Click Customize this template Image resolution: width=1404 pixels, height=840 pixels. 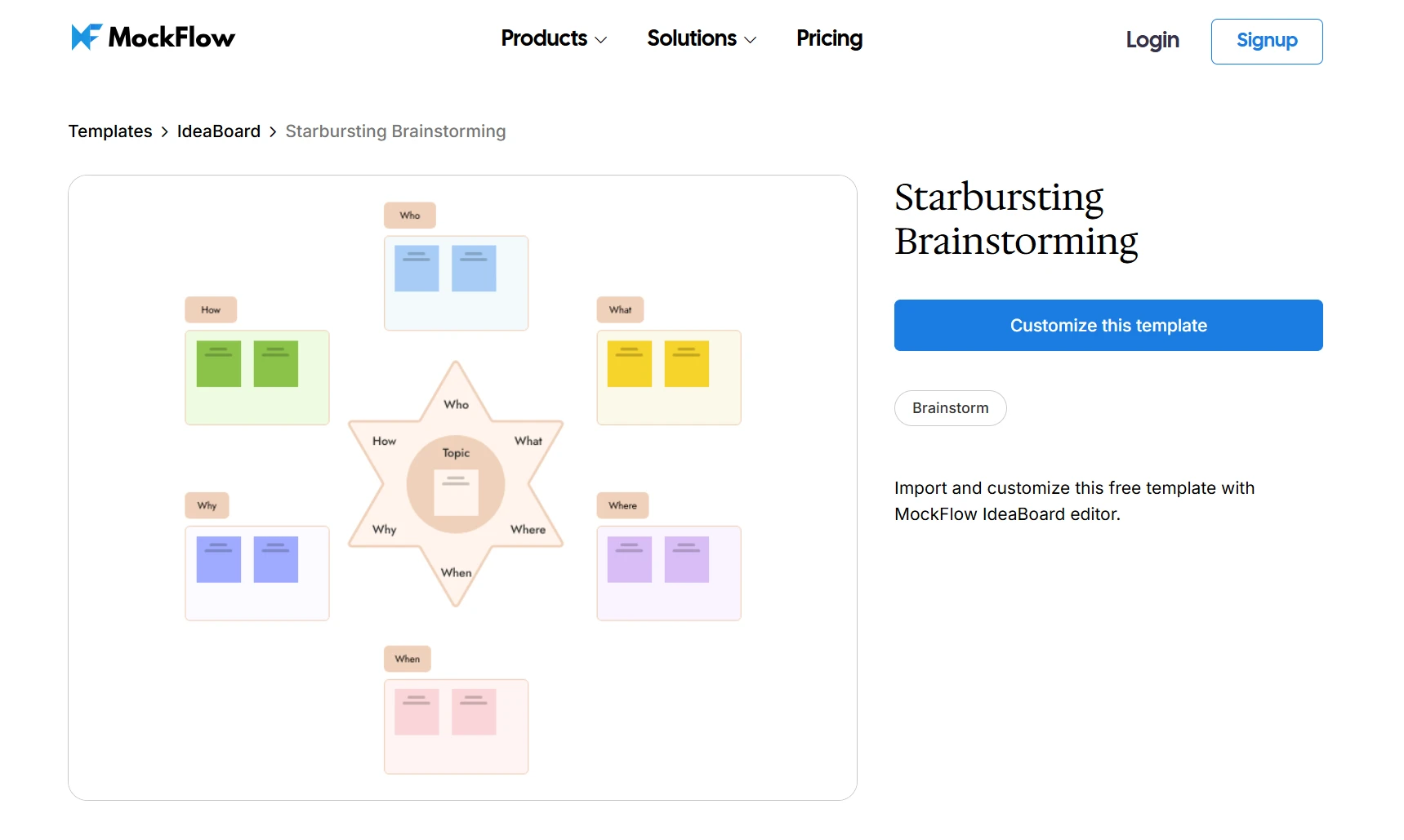(1108, 325)
